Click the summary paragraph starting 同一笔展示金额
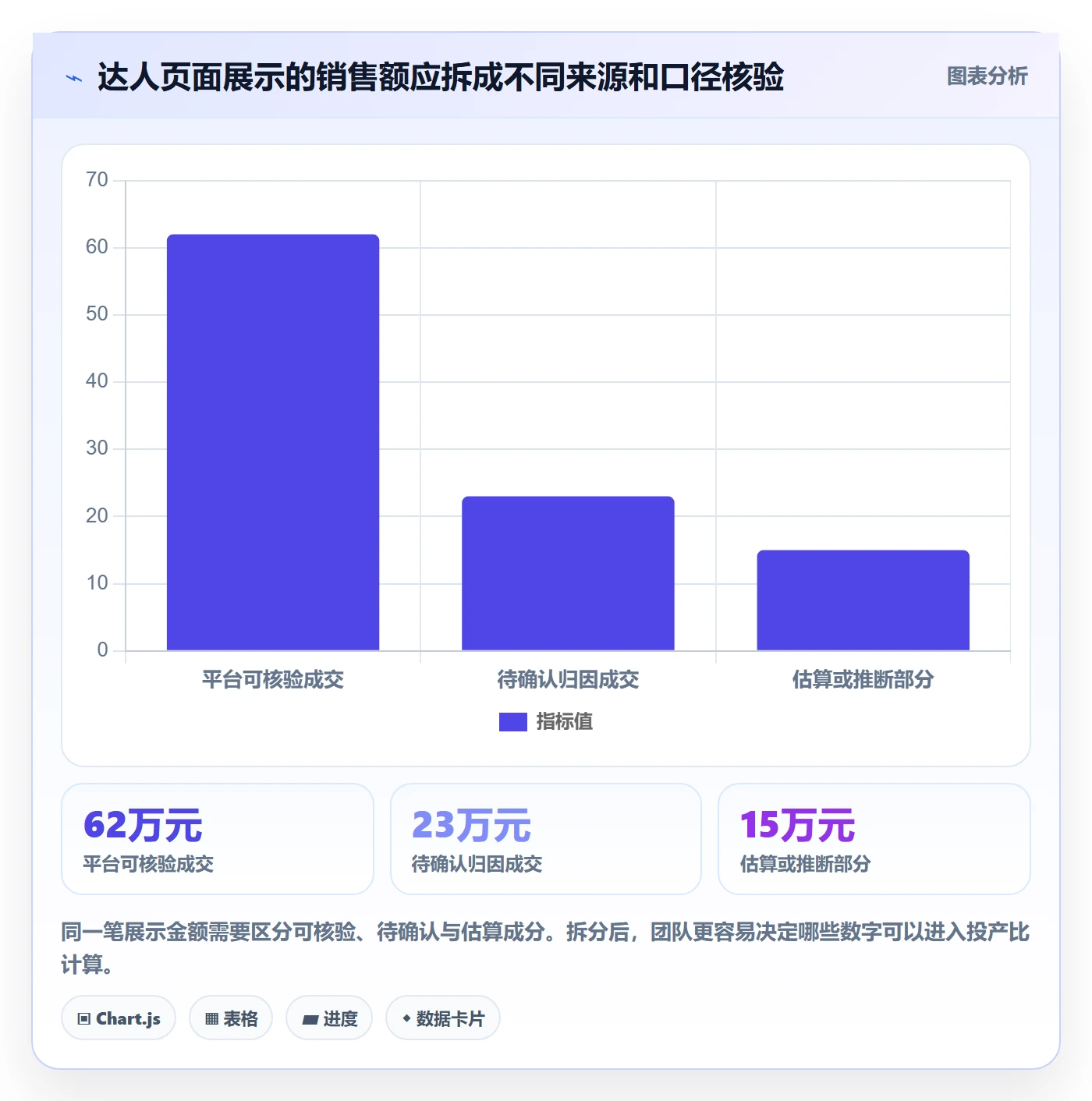The image size is (1092, 1101). 545,948
